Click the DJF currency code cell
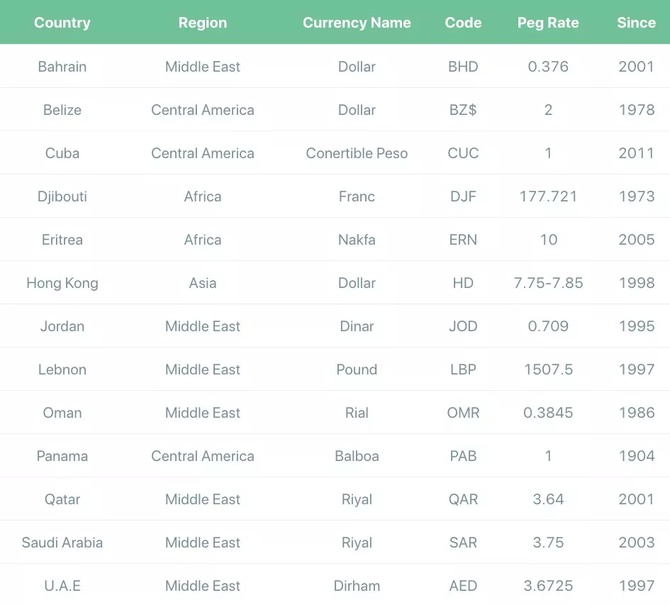This screenshot has height=605, width=670. click(463, 196)
